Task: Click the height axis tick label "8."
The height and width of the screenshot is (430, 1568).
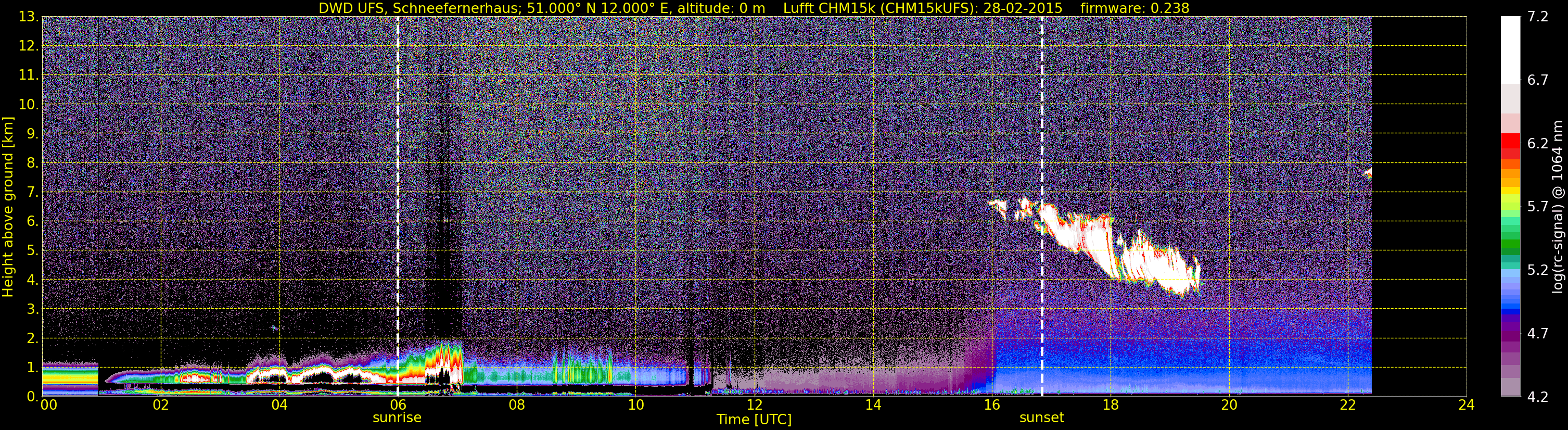Action: (x=32, y=162)
